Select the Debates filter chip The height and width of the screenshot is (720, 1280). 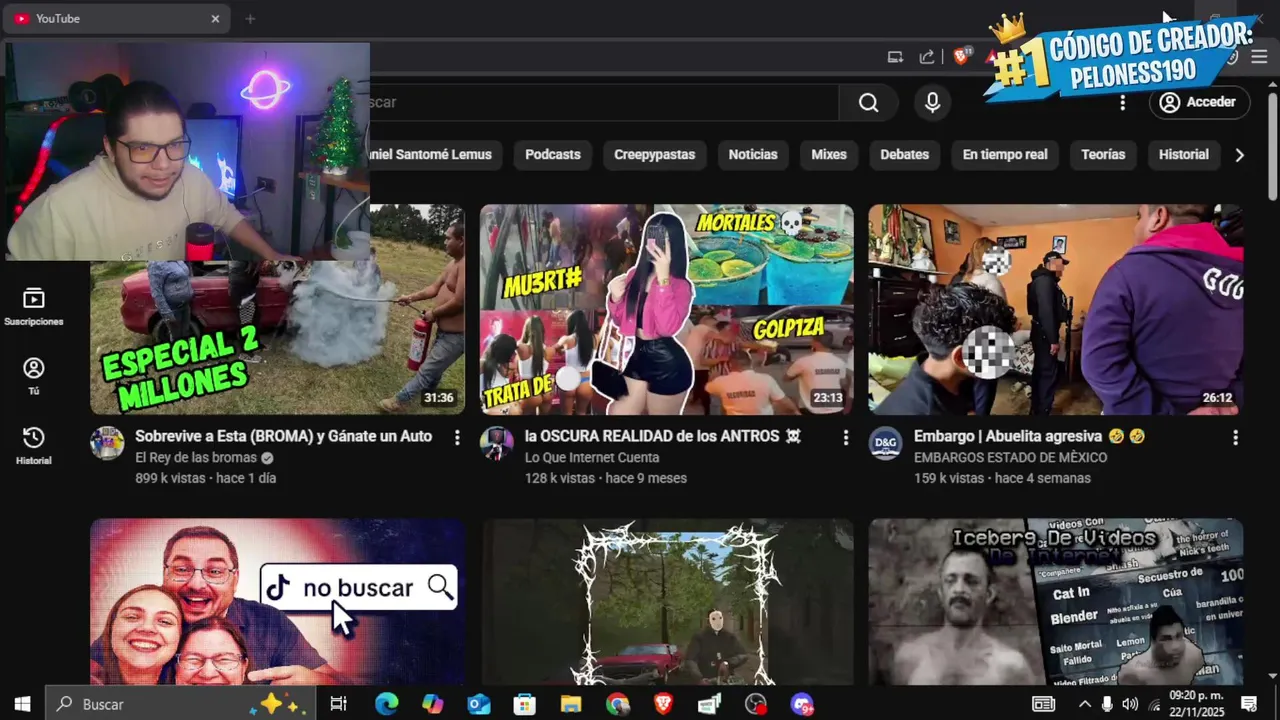tap(905, 154)
